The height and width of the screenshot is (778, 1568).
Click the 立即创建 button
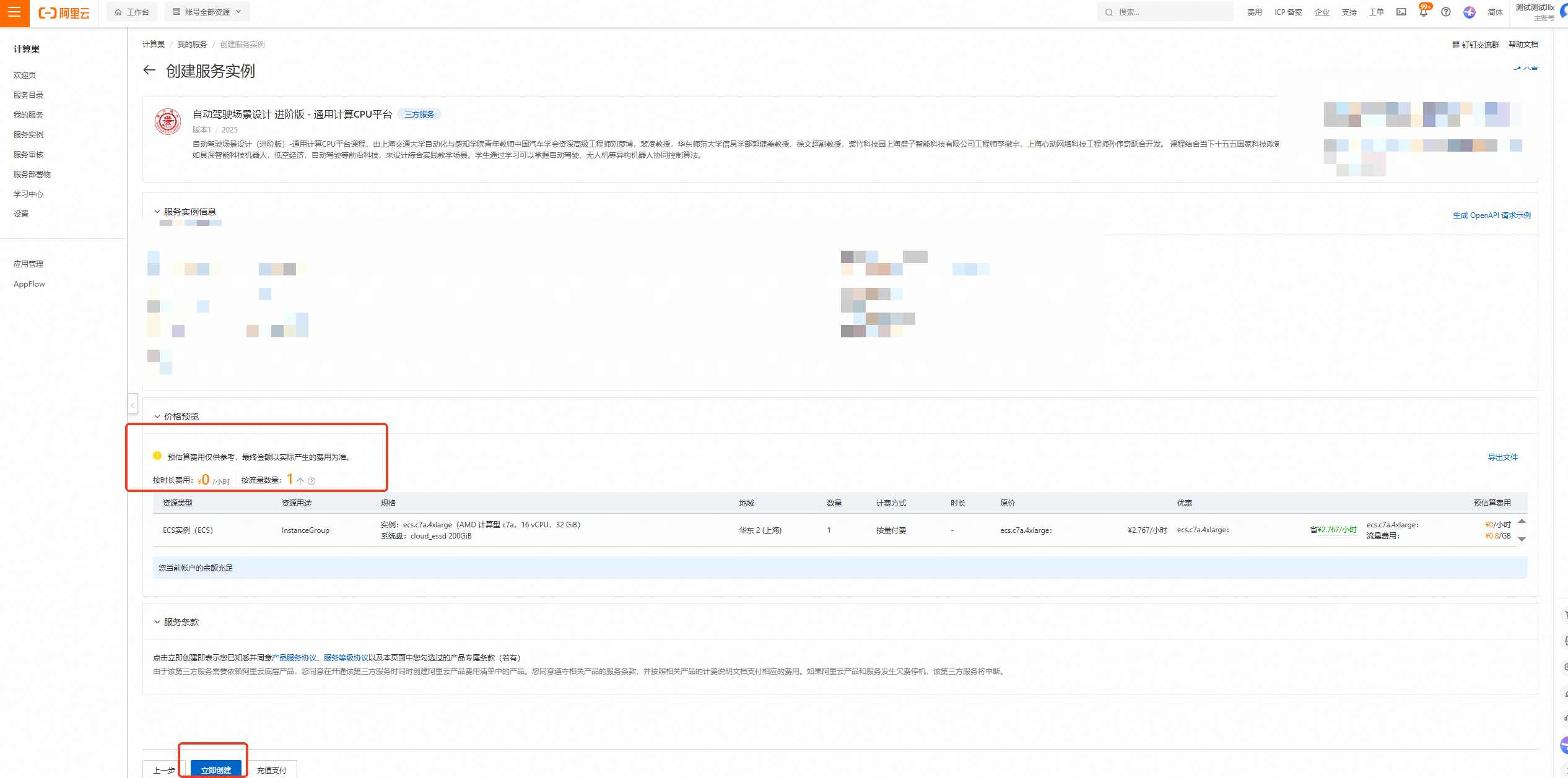(x=216, y=769)
